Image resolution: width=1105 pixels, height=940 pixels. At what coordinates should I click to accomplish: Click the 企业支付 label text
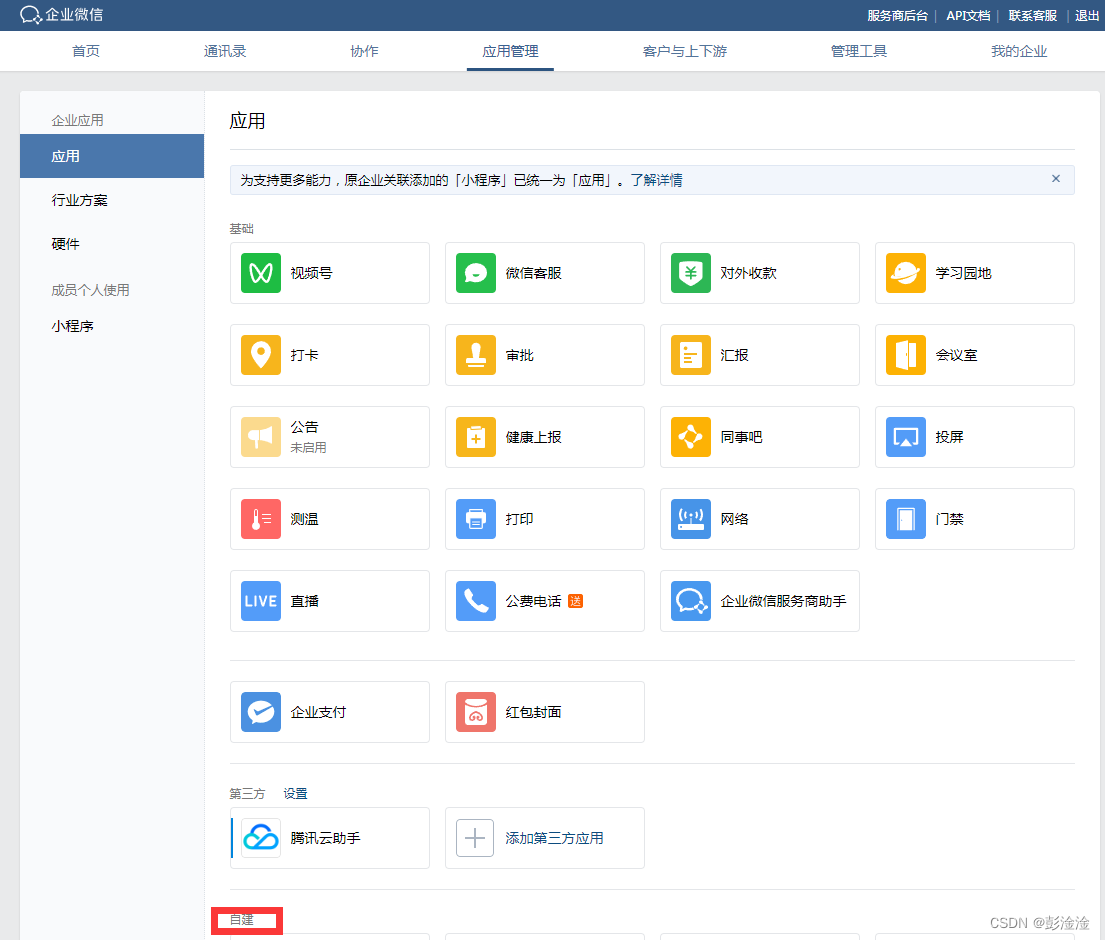point(319,712)
